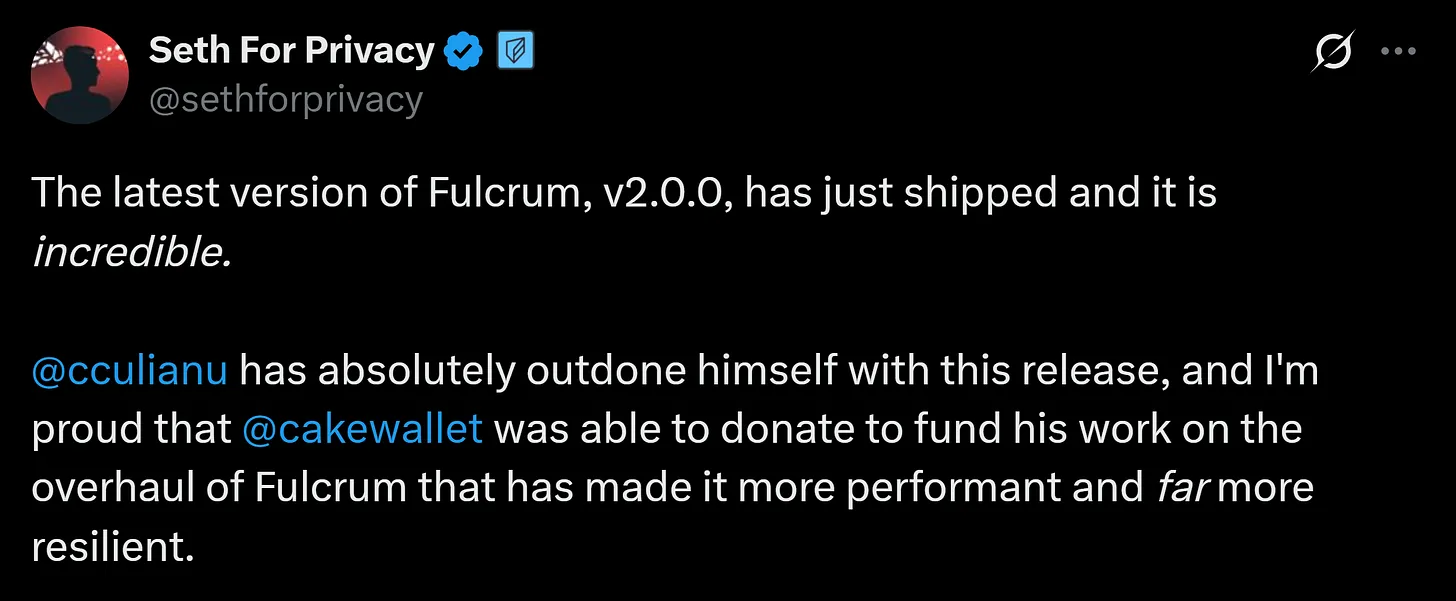
Task: Open the @cakewallet mention link
Action: coord(362,429)
